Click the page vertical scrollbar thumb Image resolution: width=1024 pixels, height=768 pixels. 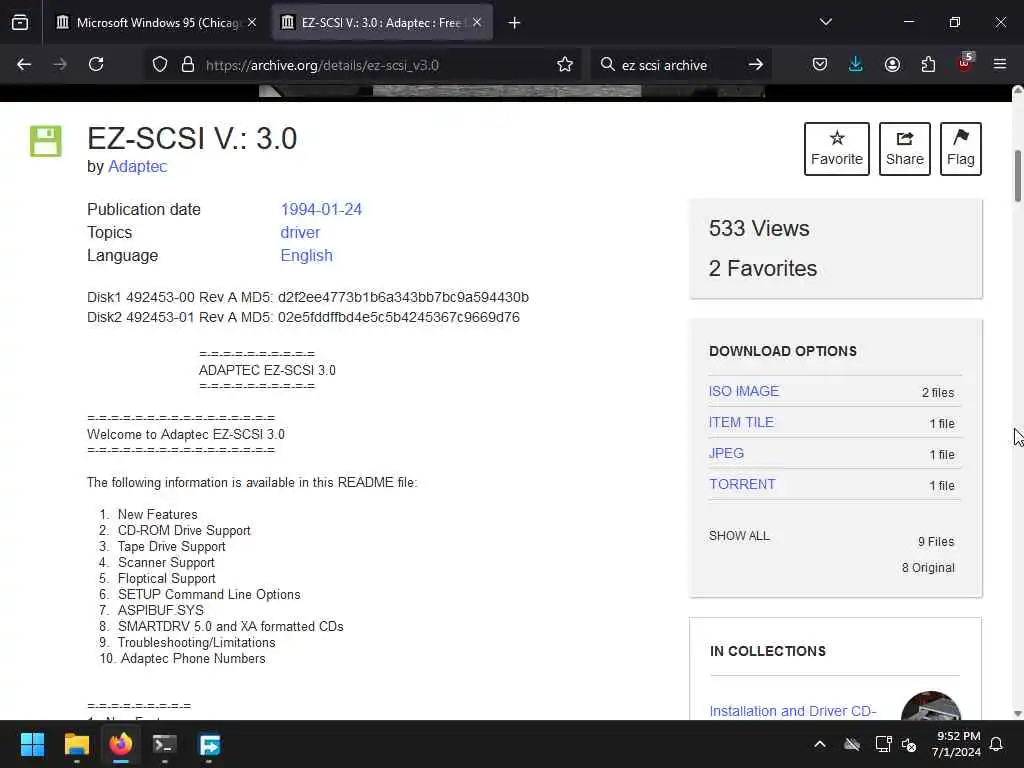pyautogui.click(x=1017, y=176)
